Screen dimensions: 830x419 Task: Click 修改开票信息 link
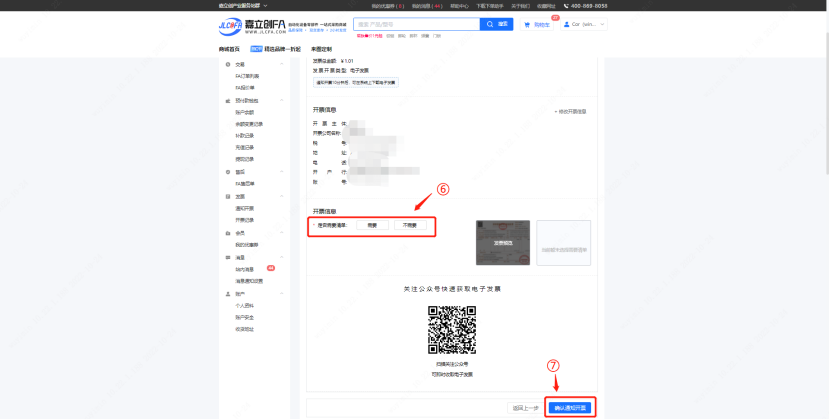[x=571, y=111]
